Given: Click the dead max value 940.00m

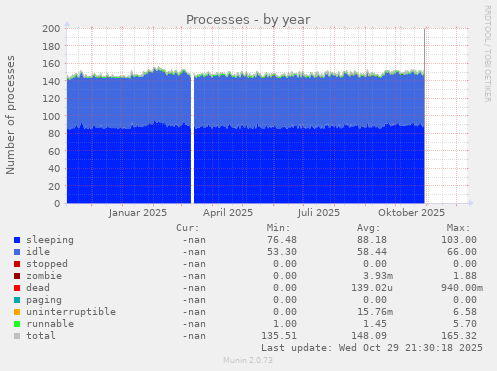Looking at the screenshot, I should click(462, 288).
